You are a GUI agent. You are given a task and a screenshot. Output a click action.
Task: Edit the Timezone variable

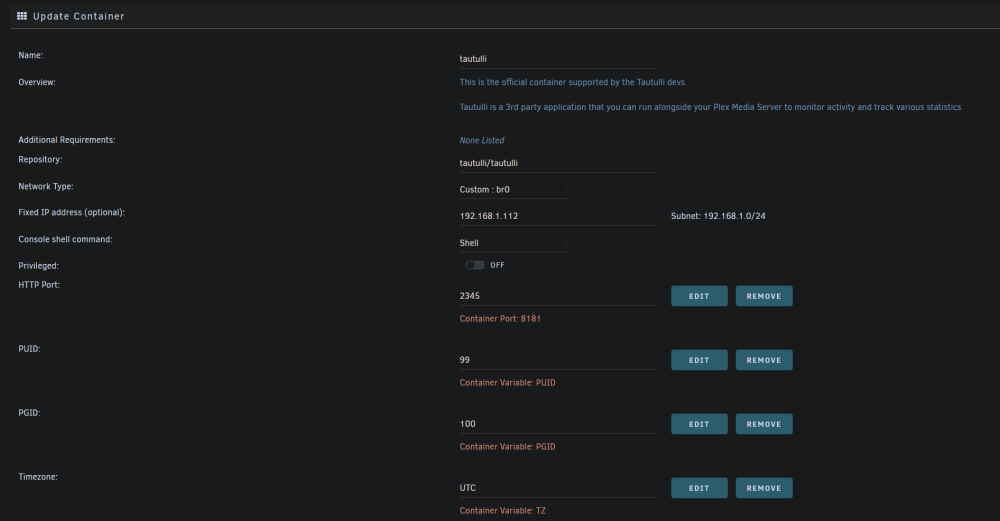coord(699,488)
